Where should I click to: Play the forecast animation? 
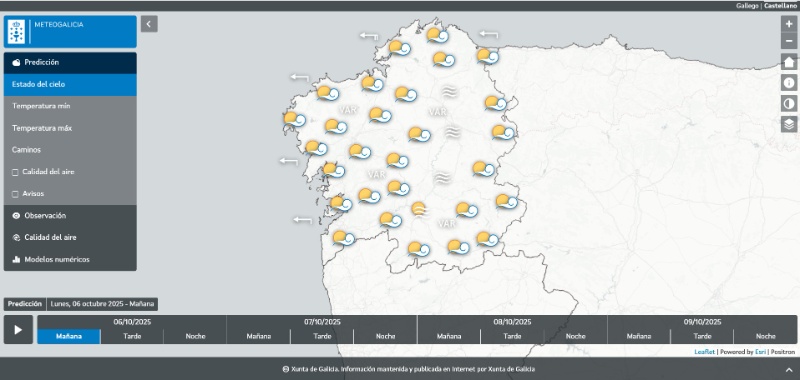click(18, 330)
